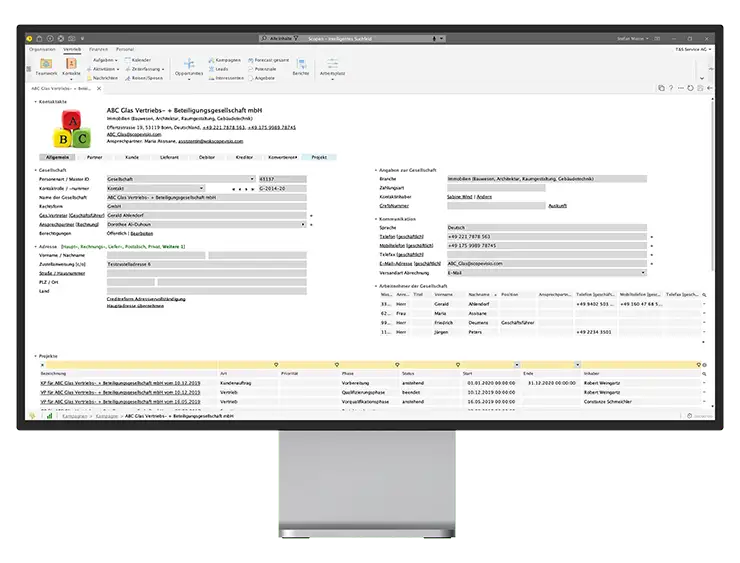Click the Zahlungsart input field
Viewport: 740px width, 563px height.
pyautogui.click(x=496, y=187)
